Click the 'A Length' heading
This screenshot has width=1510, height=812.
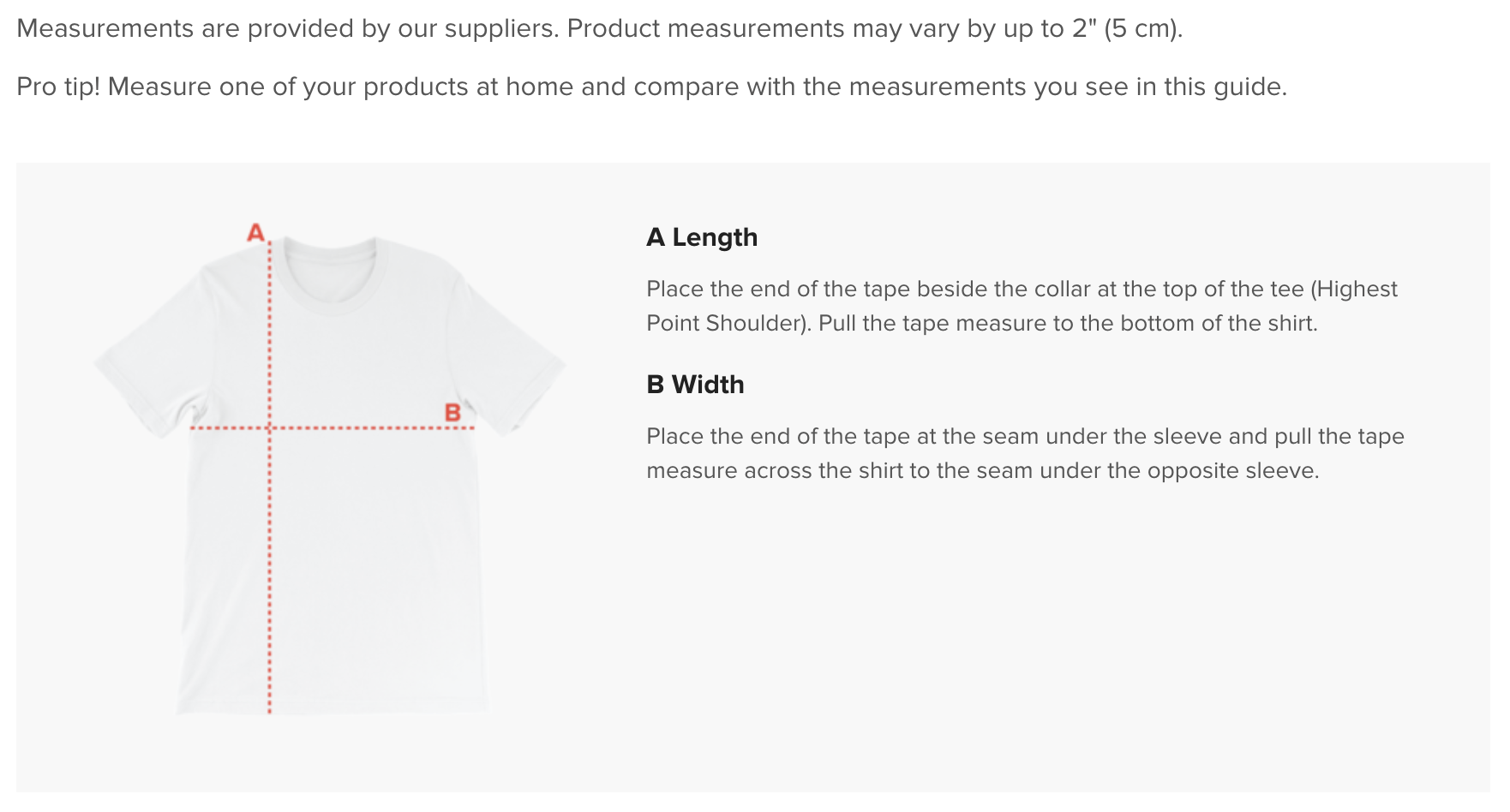(702, 237)
